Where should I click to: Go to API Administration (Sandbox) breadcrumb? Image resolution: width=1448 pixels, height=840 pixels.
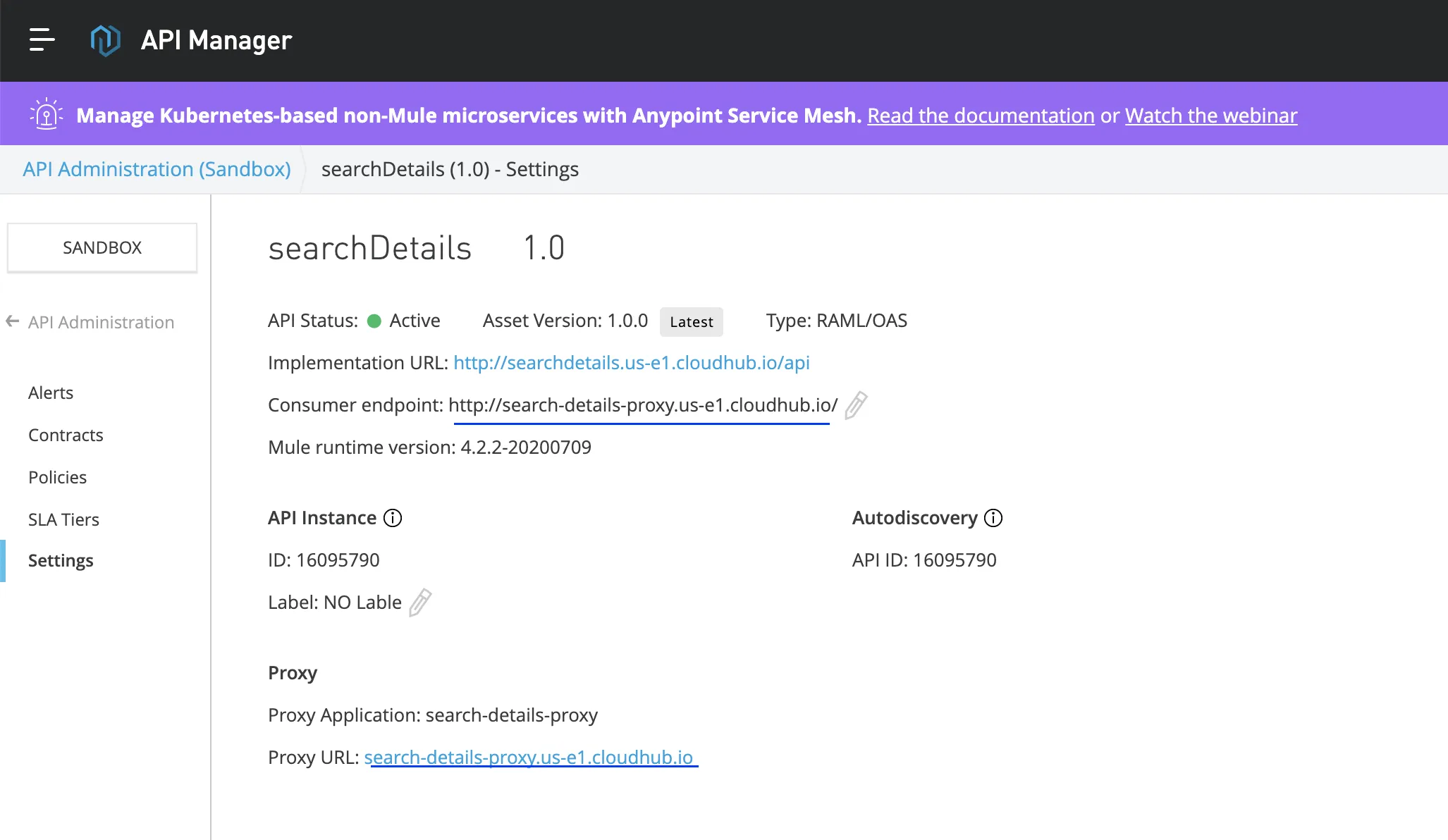click(157, 169)
